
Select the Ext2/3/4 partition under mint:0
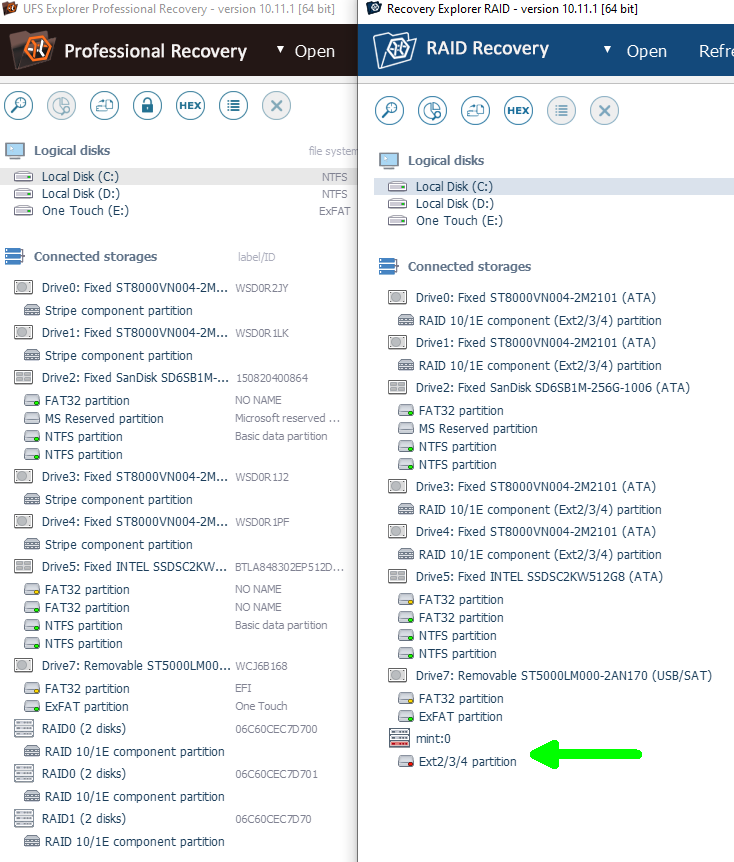point(467,761)
